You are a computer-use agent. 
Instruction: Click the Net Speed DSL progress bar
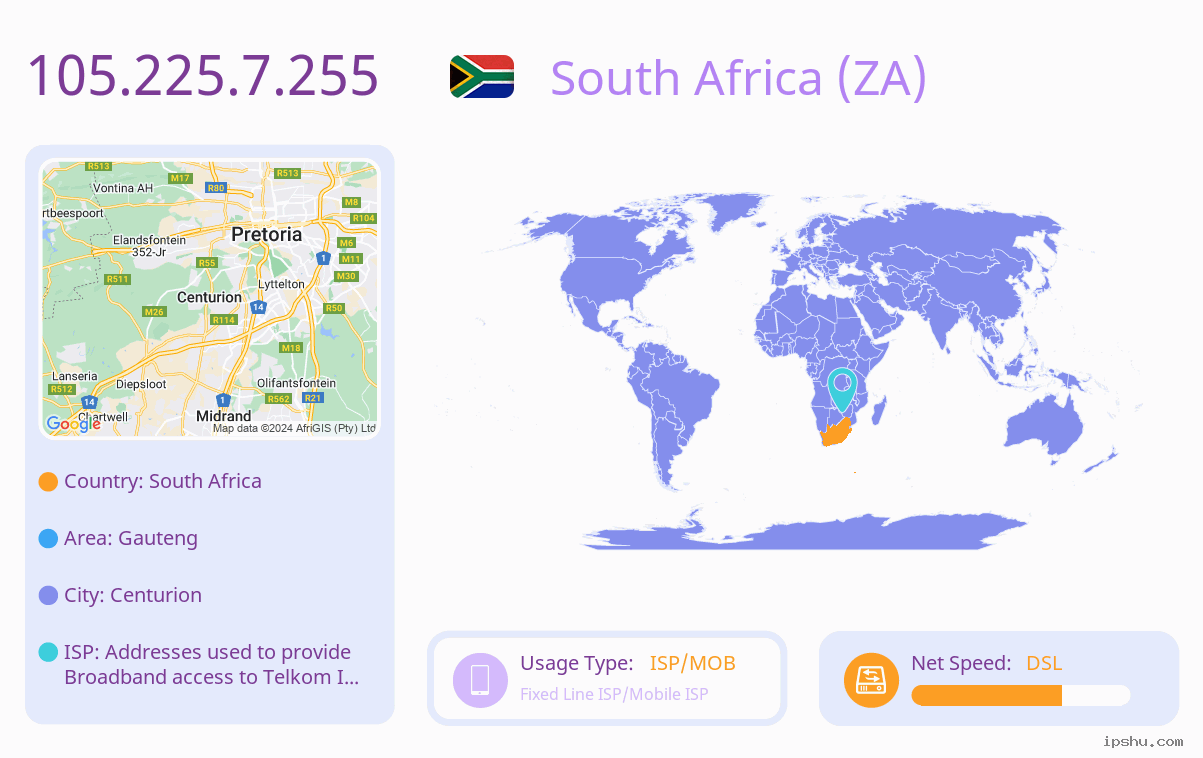(x=1021, y=695)
